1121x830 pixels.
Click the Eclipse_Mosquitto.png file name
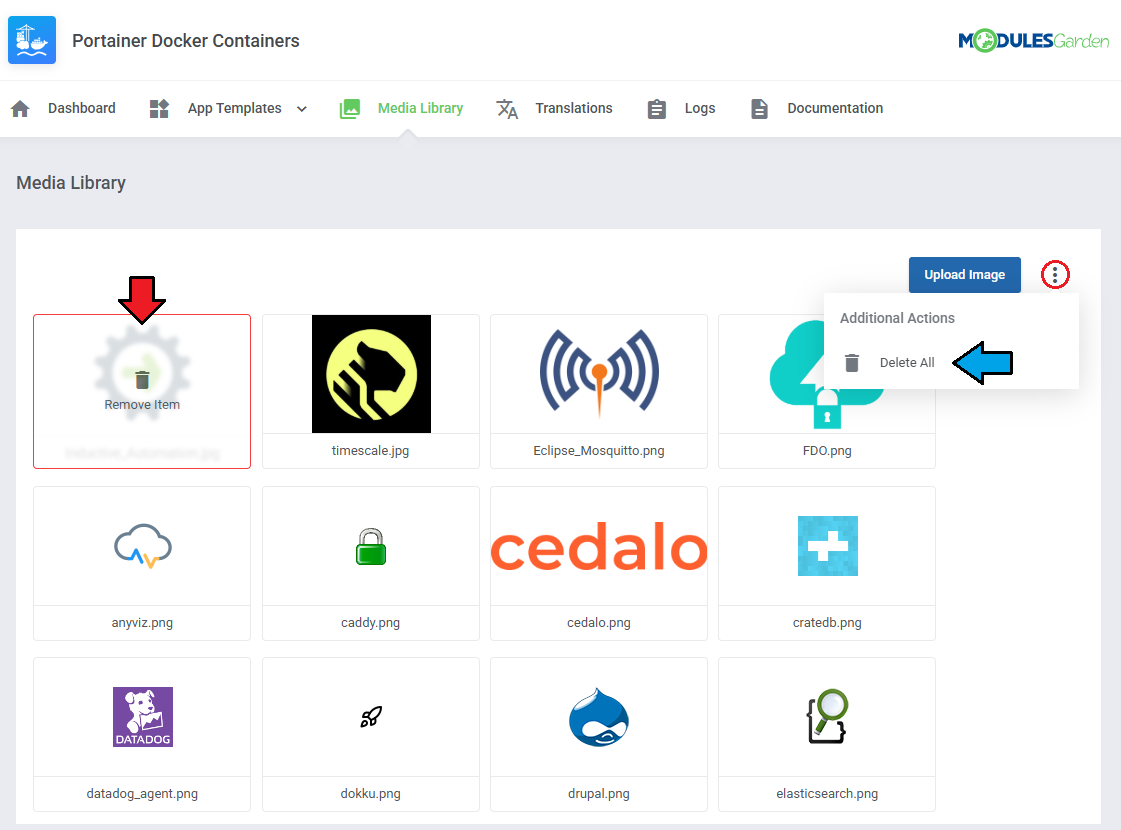[599, 450]
